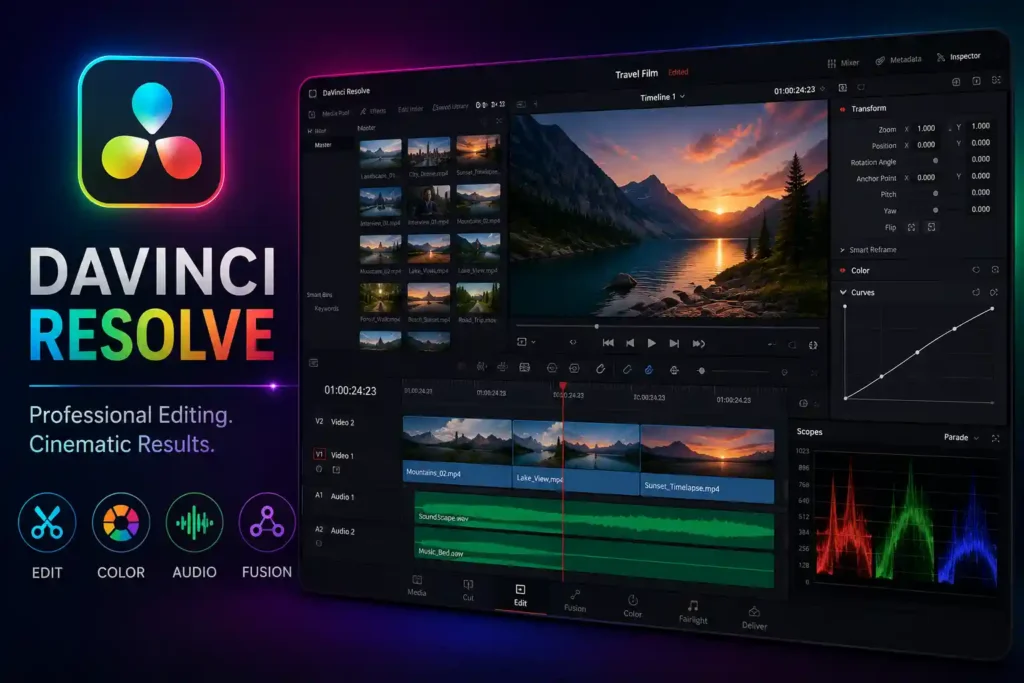Select the SoundScape.wav audio clip
The height and width of the screenshot is (683, 1024).
594,520
